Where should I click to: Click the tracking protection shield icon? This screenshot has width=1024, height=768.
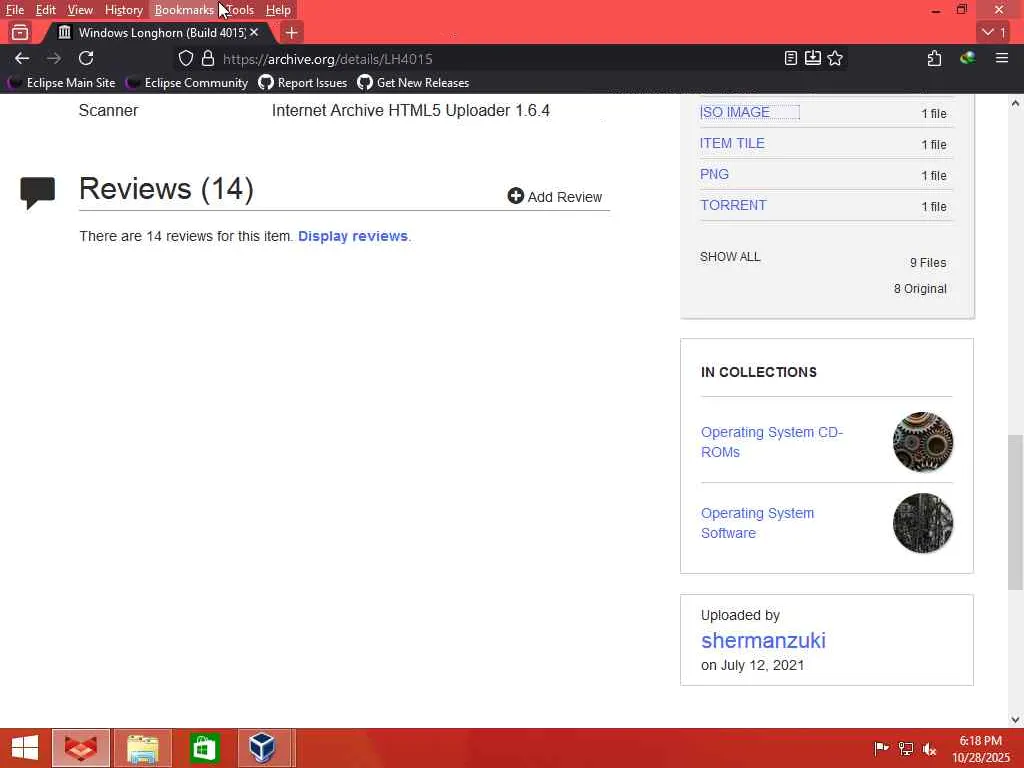point(186,59)
